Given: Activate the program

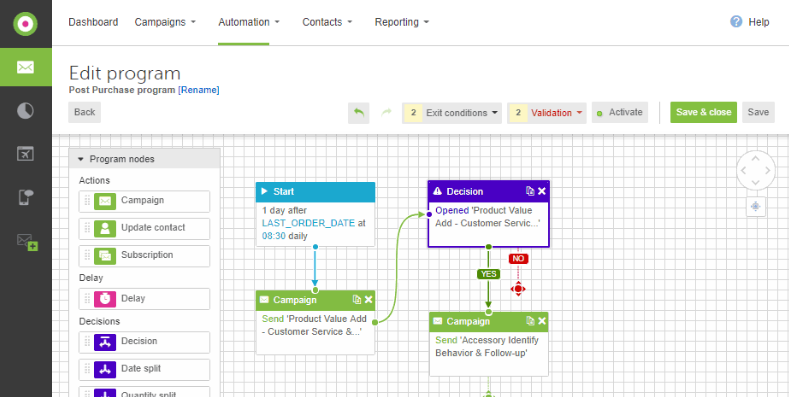Looking at the screenshot, I should [620, 113].
